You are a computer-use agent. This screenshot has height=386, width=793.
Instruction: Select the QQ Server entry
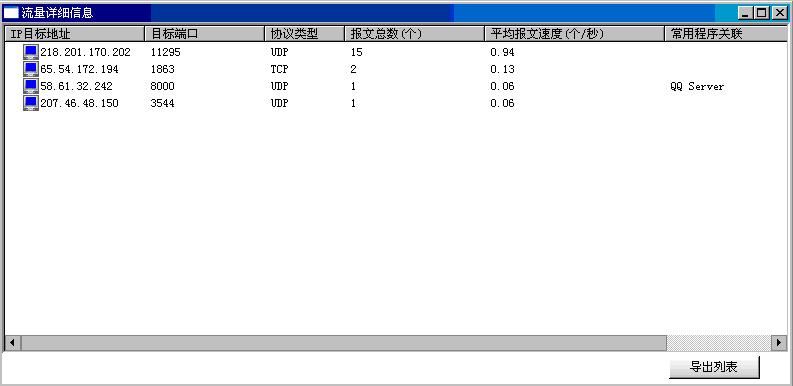697,87
